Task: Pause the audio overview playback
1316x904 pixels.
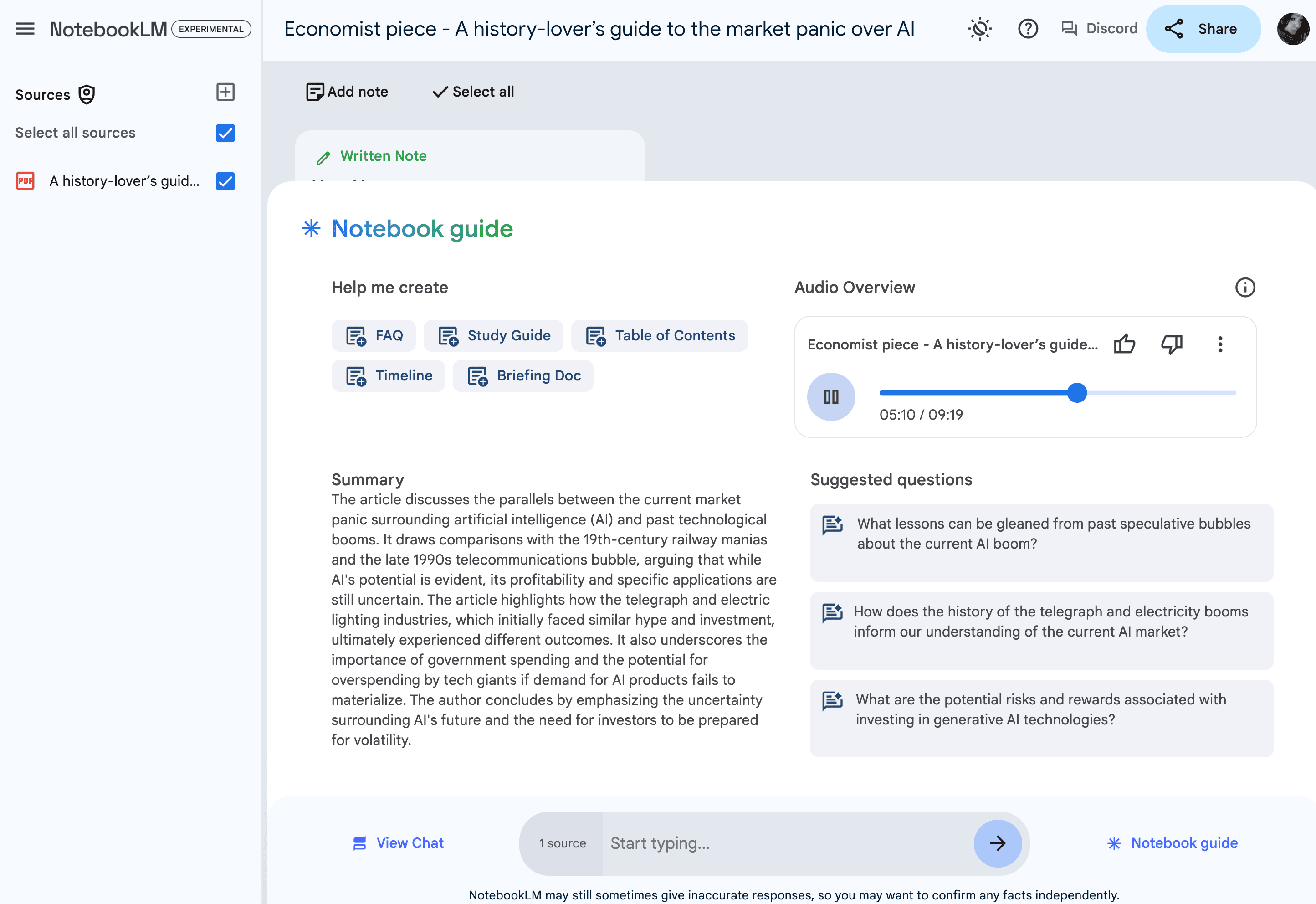Action: pos(831,396)
